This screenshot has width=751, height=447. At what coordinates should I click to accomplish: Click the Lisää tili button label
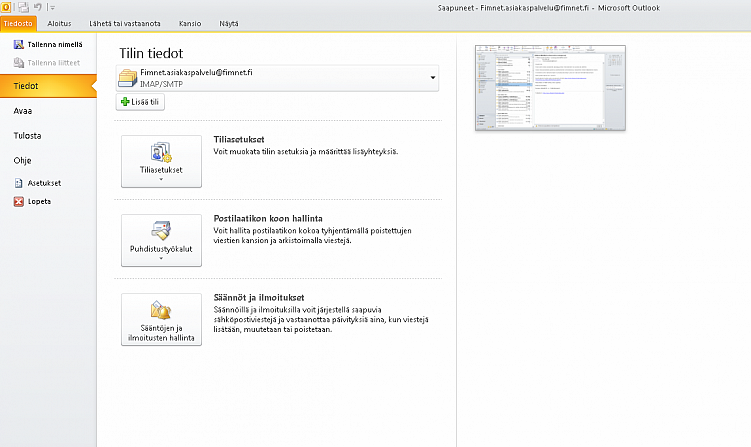(x=145, y=102)
